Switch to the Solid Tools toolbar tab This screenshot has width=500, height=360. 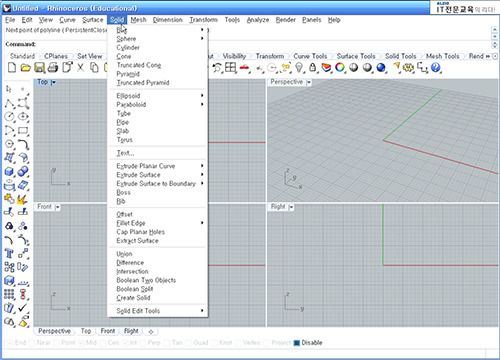pos(400,56)
